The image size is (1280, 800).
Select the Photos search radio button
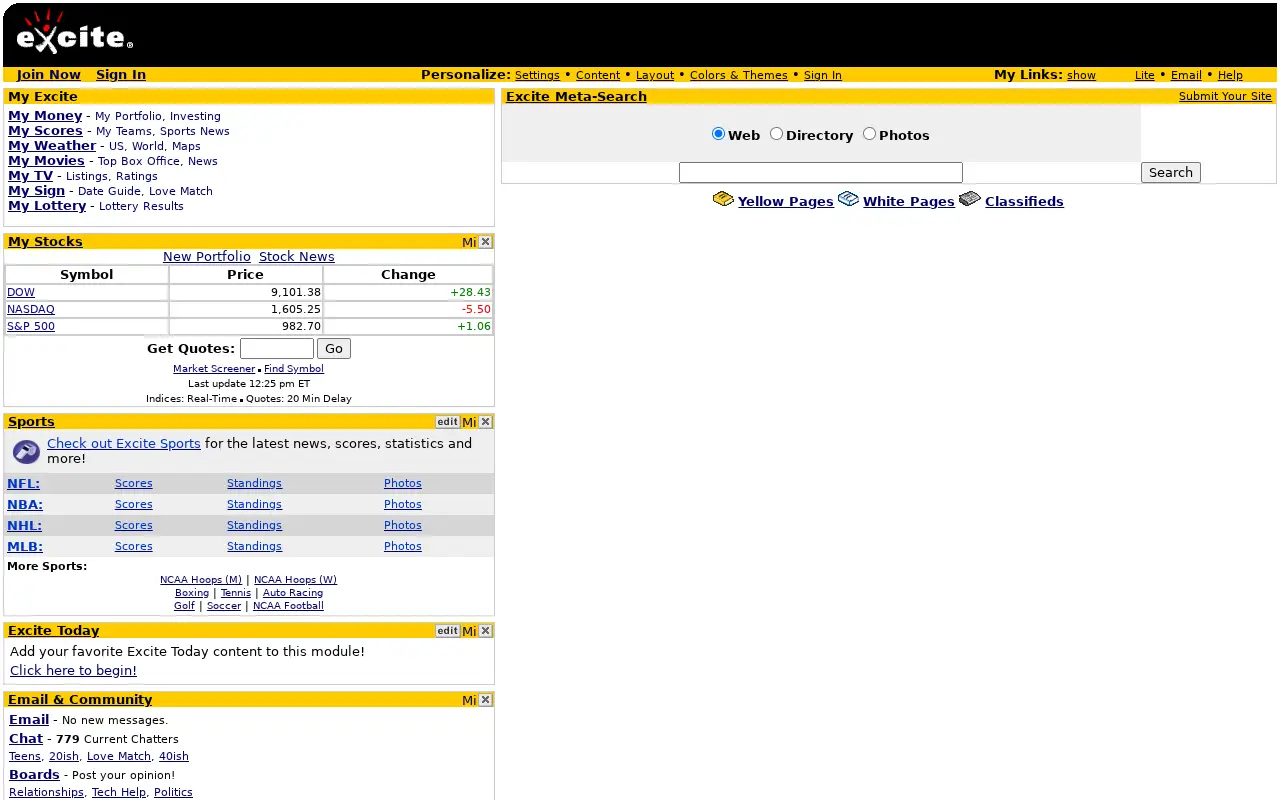pyautogui.click(x=869, y=134)
